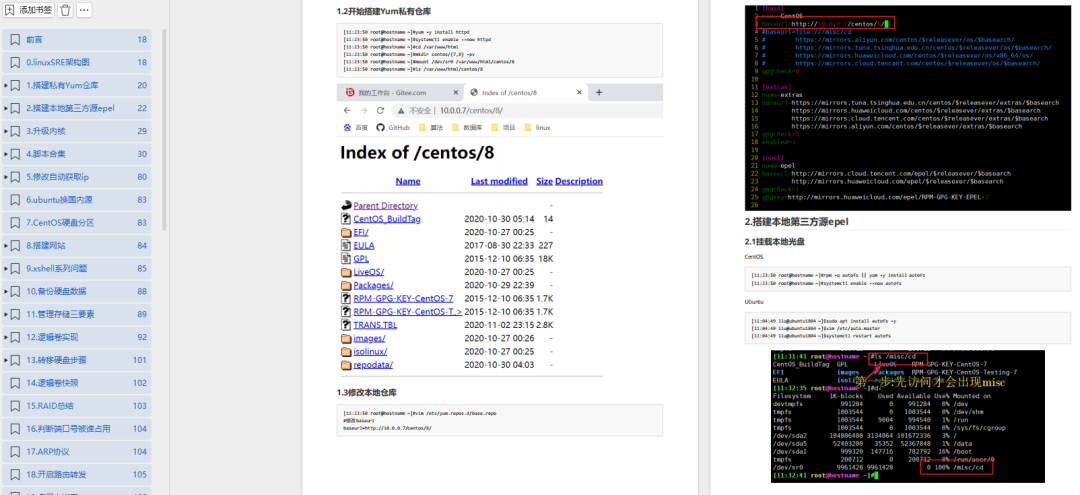Open the GitHub bookmark in the browser bar
The width and height of the screenshot is (1080, 495).
click(x=393, y=127)
